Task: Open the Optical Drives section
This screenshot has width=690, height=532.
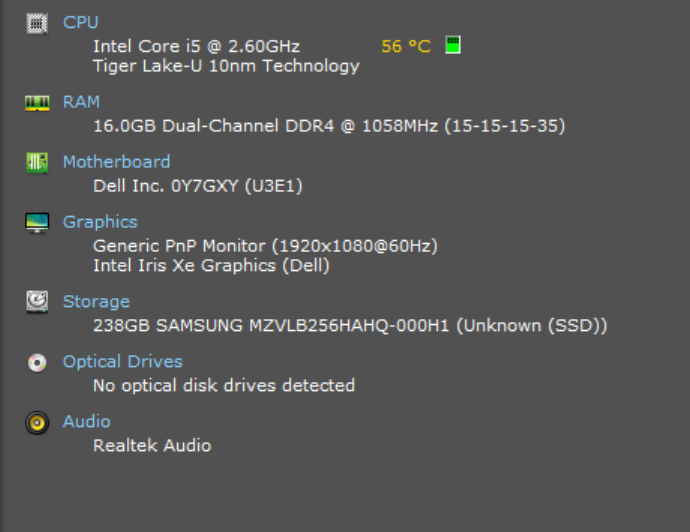Action: [122, 362]
